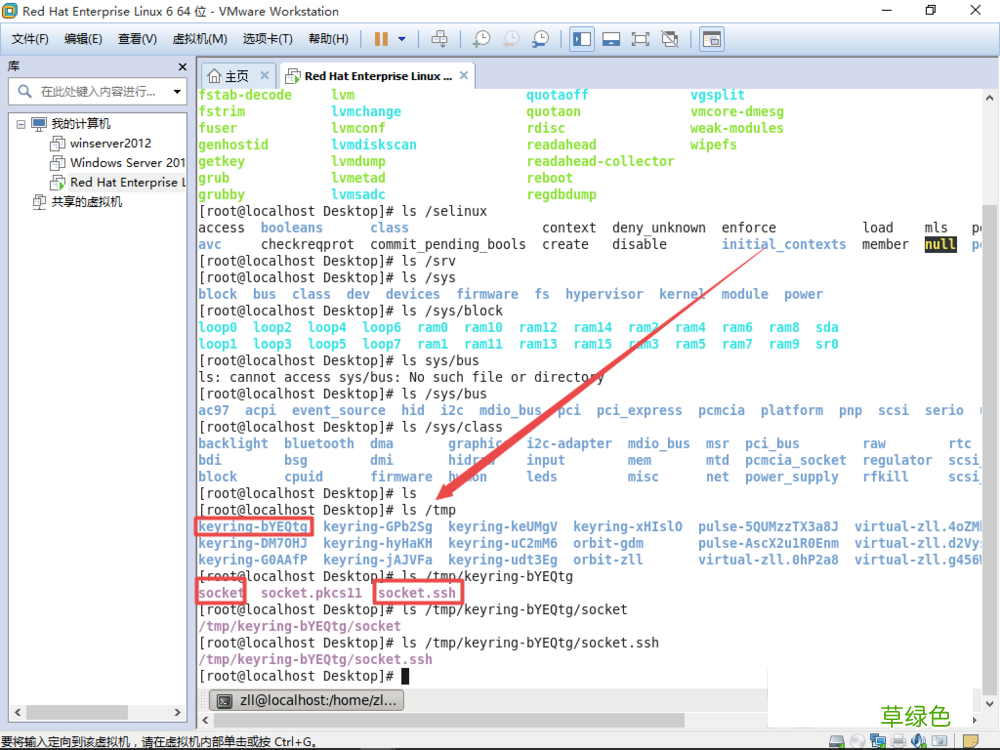1000x750 pixels.
Task: Enter full screen mode
Action: (638, 39)
